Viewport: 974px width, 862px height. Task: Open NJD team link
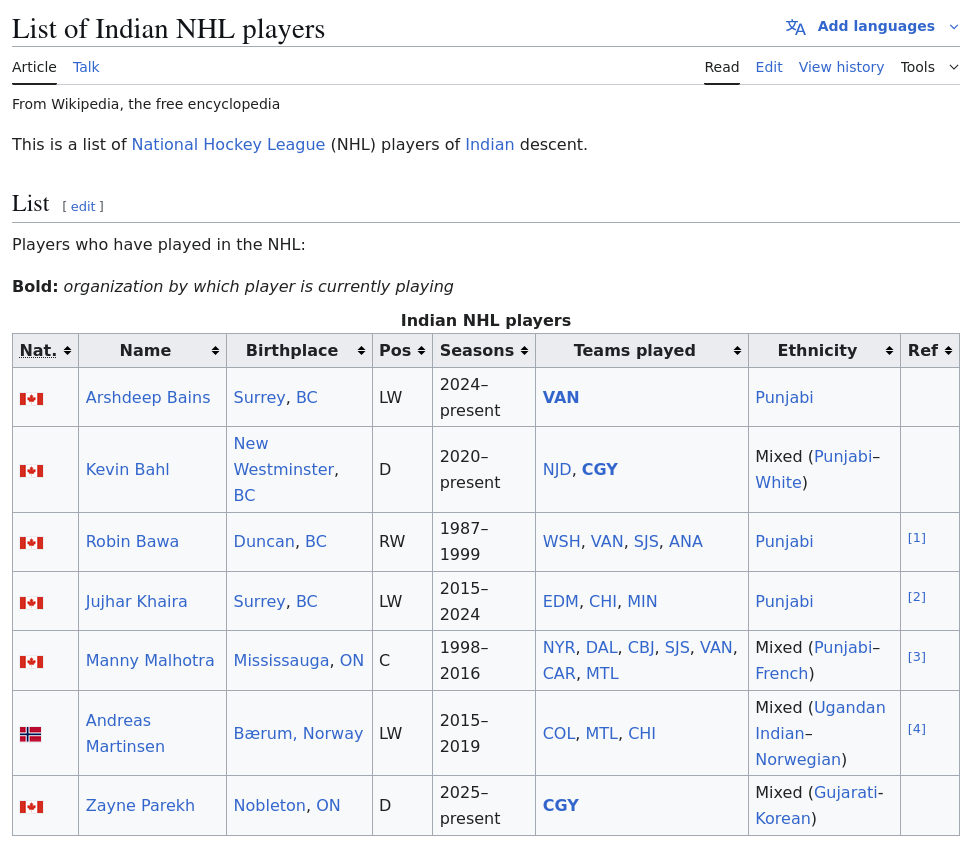(557, 470)
